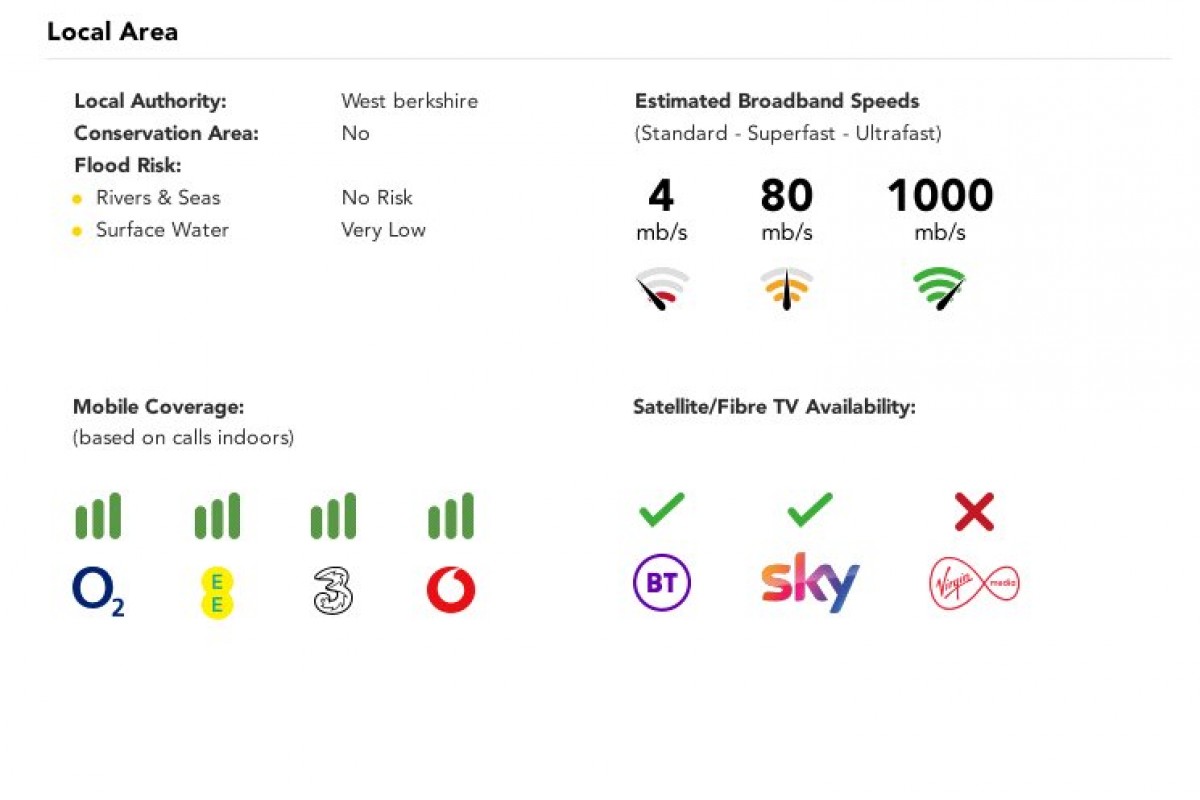Click the Virgin Media logo

pos(974,583)
